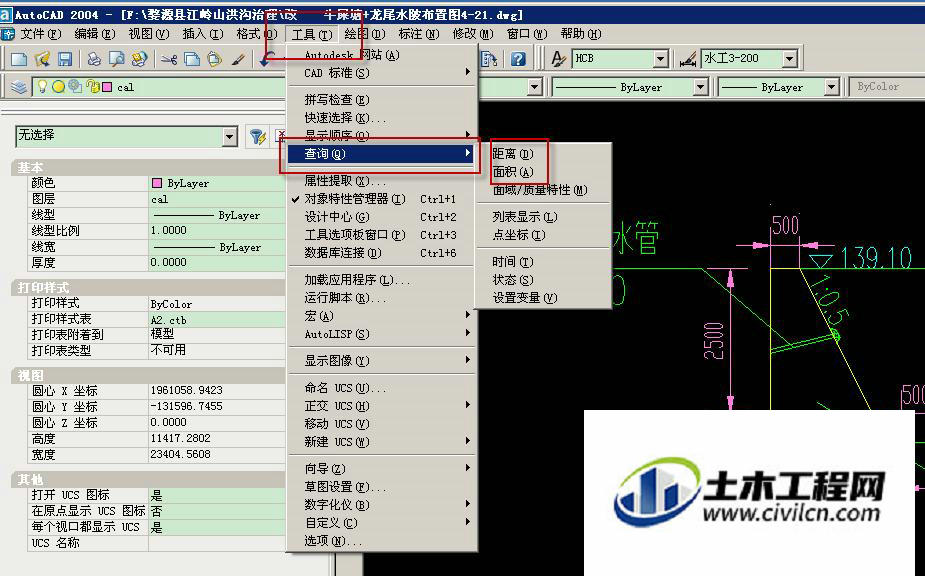Click the Quick Select funnel icon in properties panel
The height and width of the screenshot is (576, 925).
coord(257,136)
